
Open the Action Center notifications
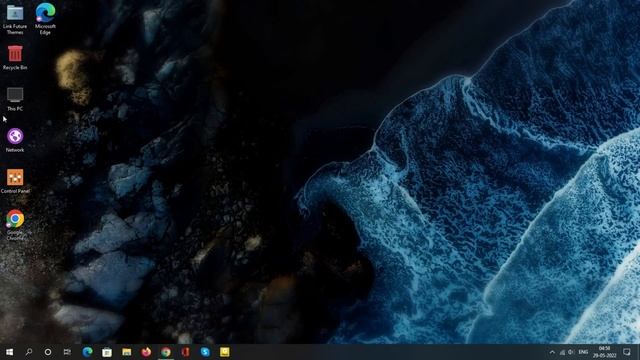(x=627, y=352)
